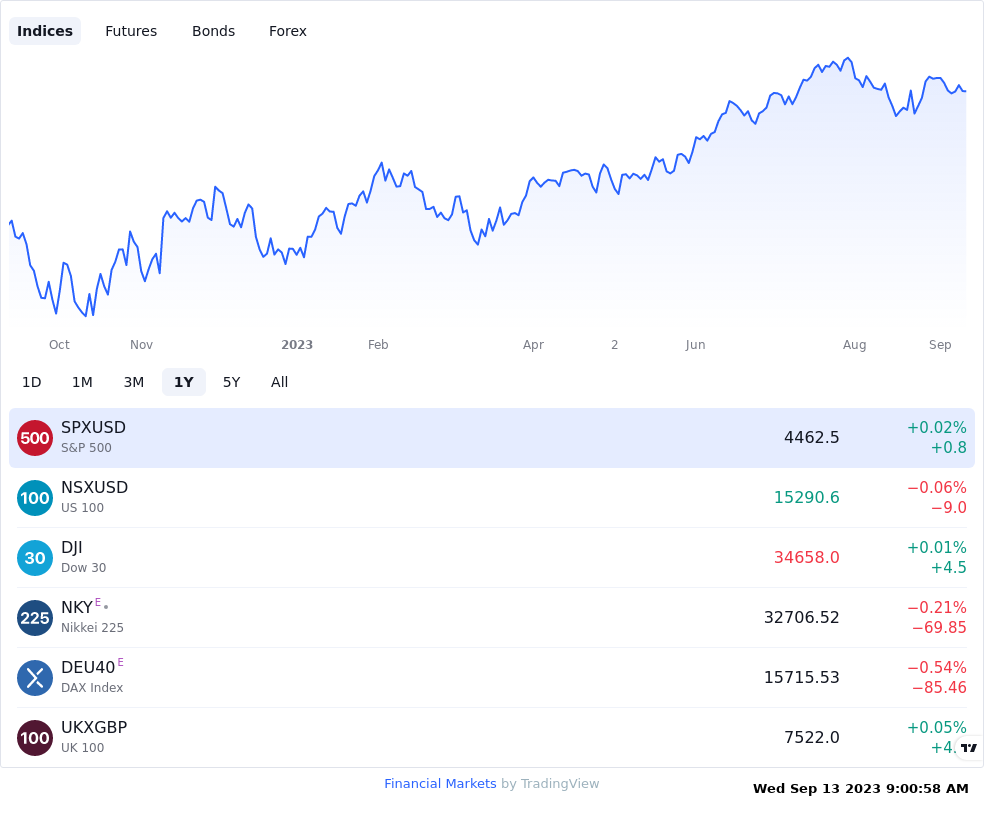Click the +0.01% change for DJI
This screenshot has width=984, height=820.
936,548
